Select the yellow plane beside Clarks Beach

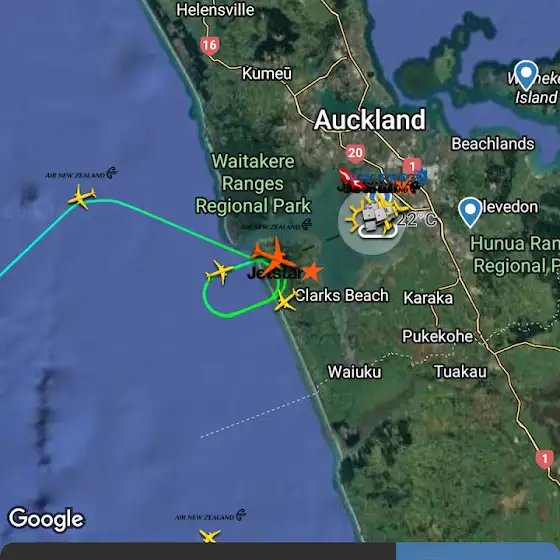(x=286, y=300)
